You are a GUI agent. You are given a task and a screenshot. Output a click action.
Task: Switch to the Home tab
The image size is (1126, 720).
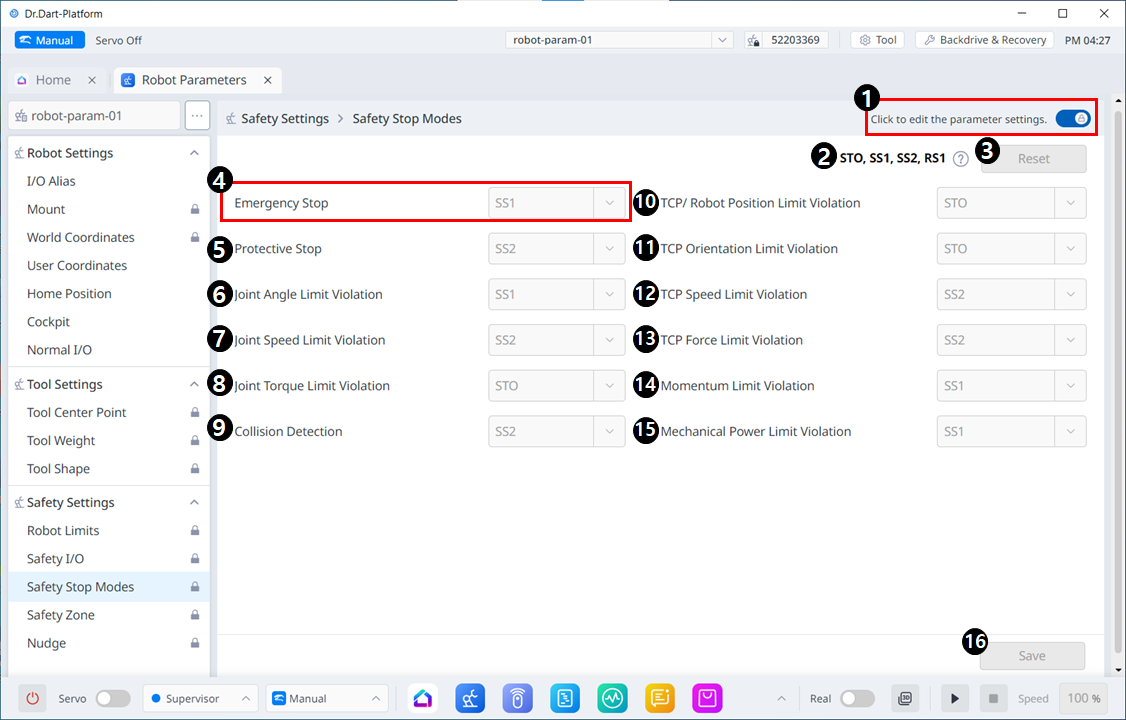(53, 80)
